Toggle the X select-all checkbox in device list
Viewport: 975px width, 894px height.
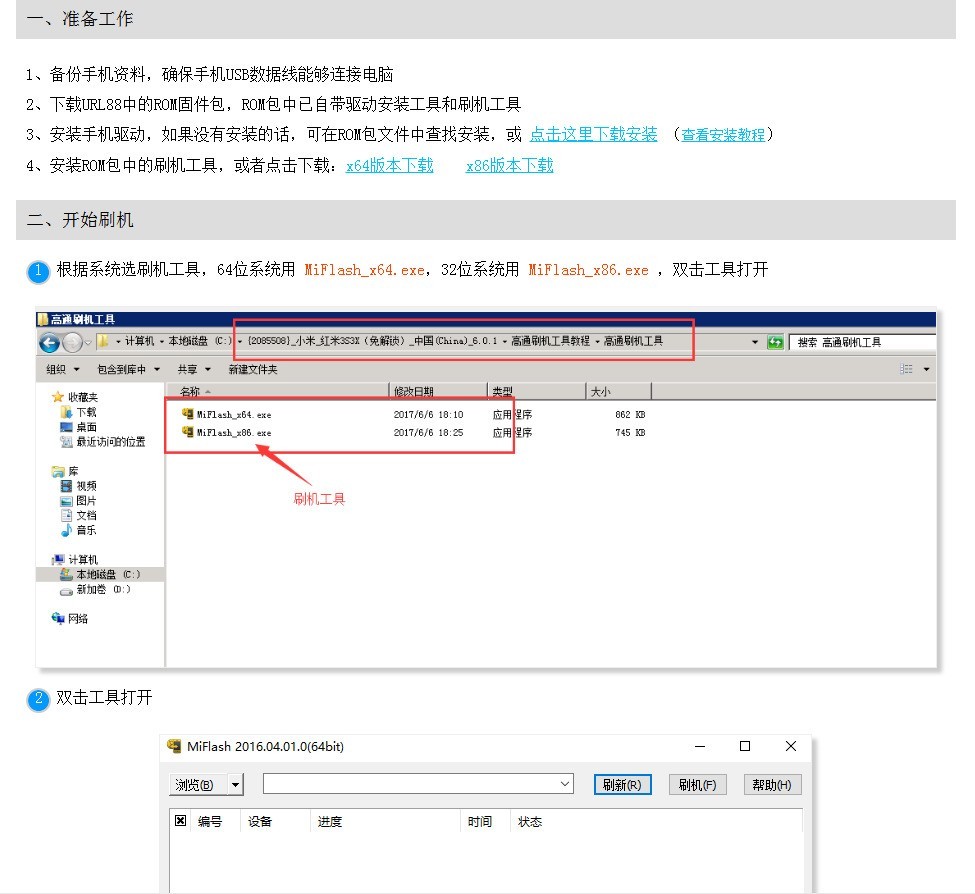(181, 820)
